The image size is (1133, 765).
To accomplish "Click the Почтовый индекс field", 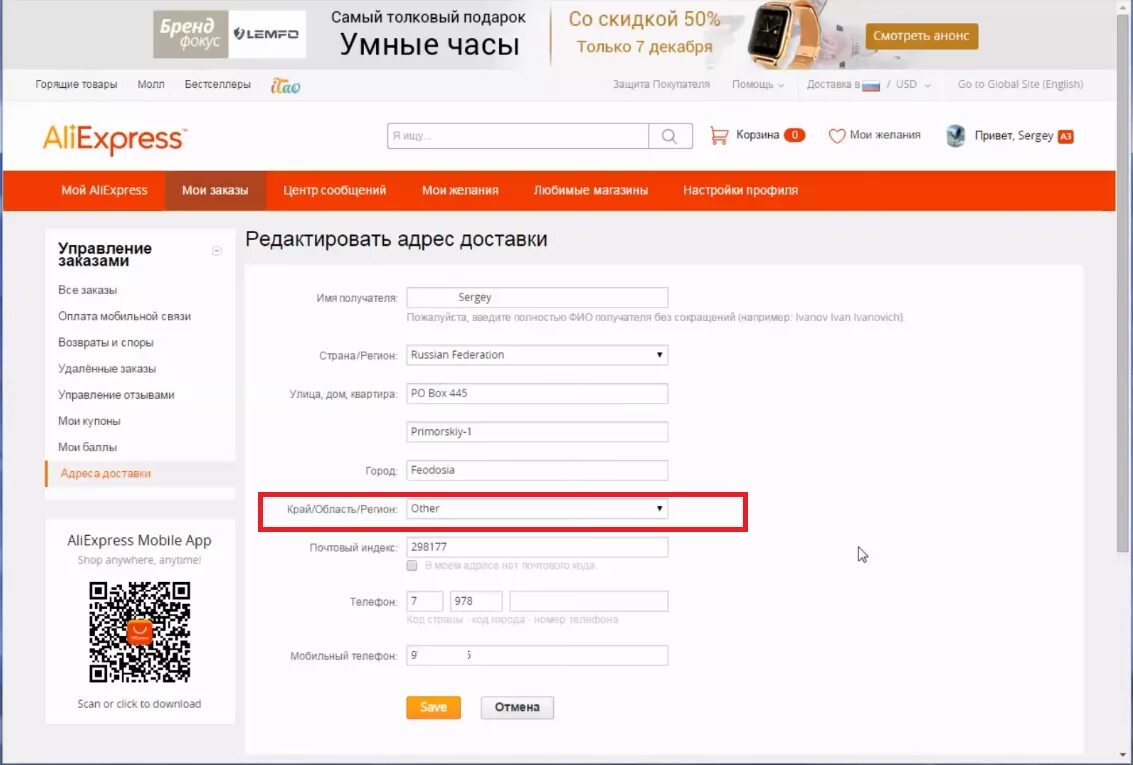I will coord(537,547).
